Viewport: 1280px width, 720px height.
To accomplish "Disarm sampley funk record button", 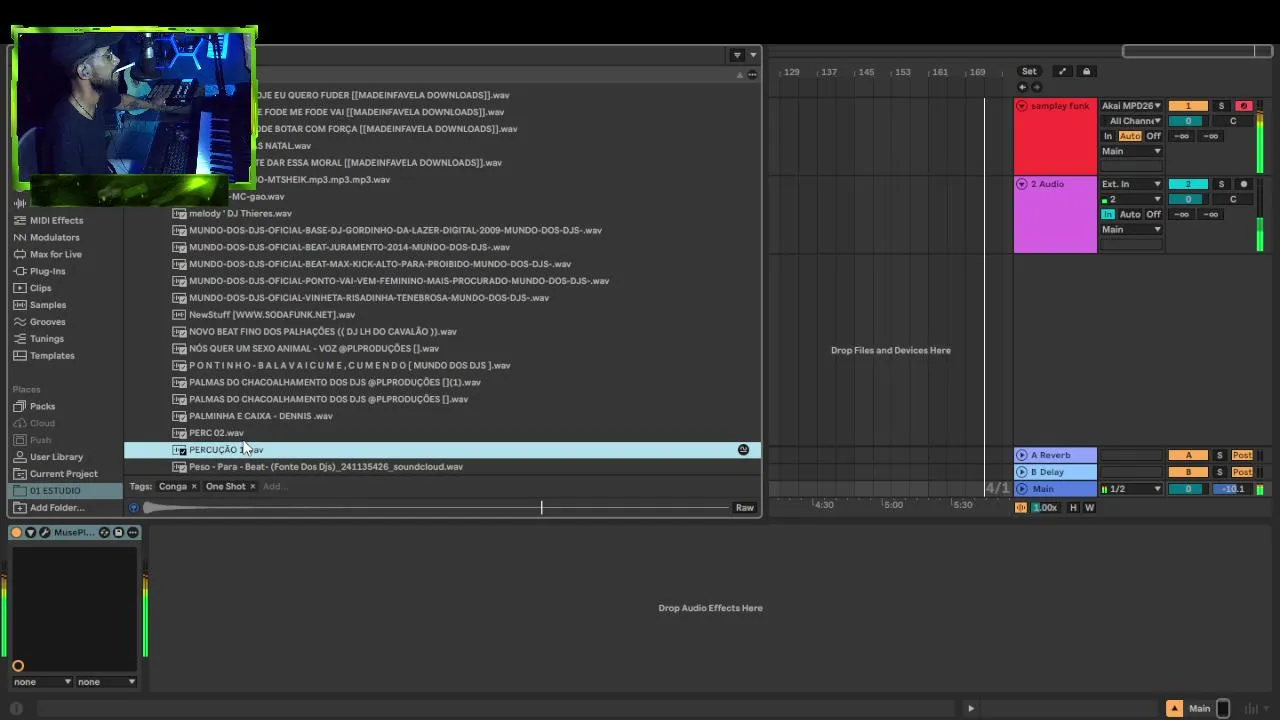I will pos(1244,106).
